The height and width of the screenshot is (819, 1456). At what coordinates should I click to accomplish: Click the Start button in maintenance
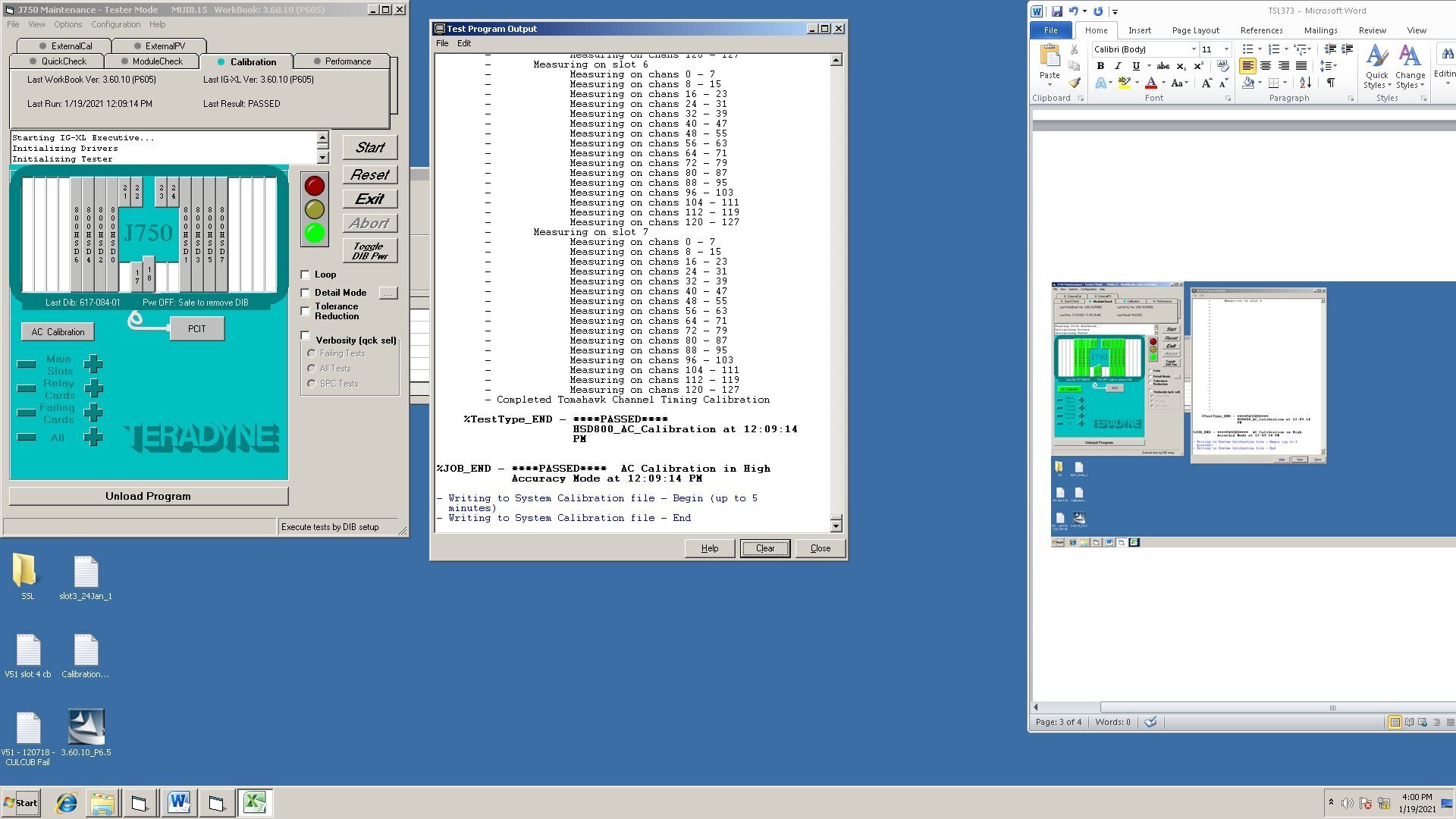tap(370, 147)
